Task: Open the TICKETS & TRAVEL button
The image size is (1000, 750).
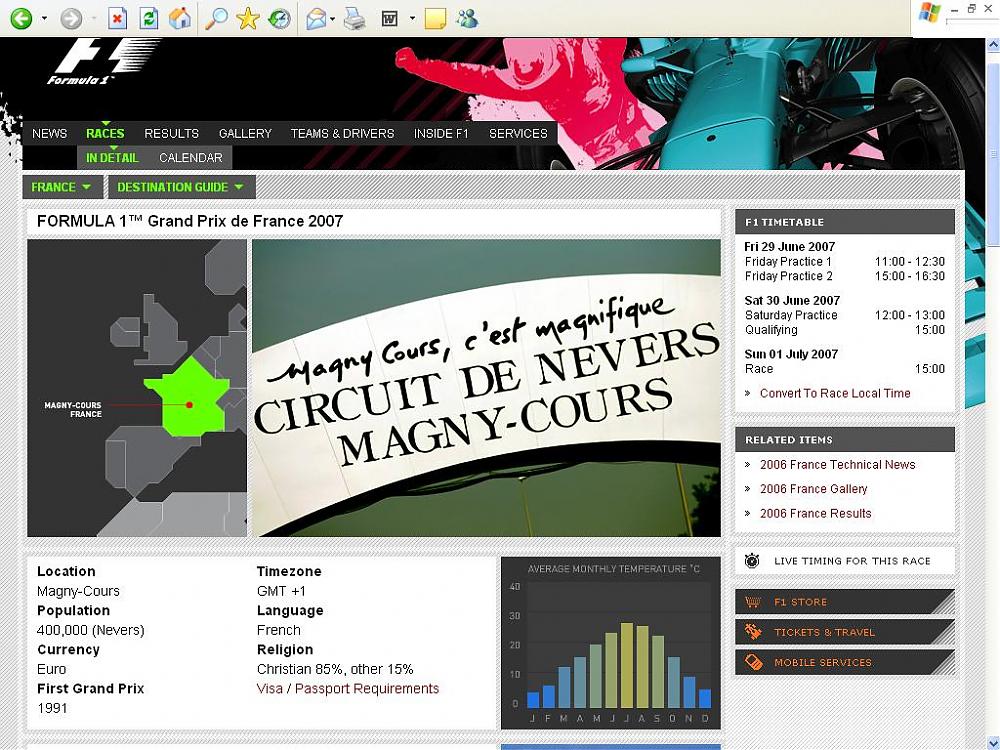Action: 845,632
